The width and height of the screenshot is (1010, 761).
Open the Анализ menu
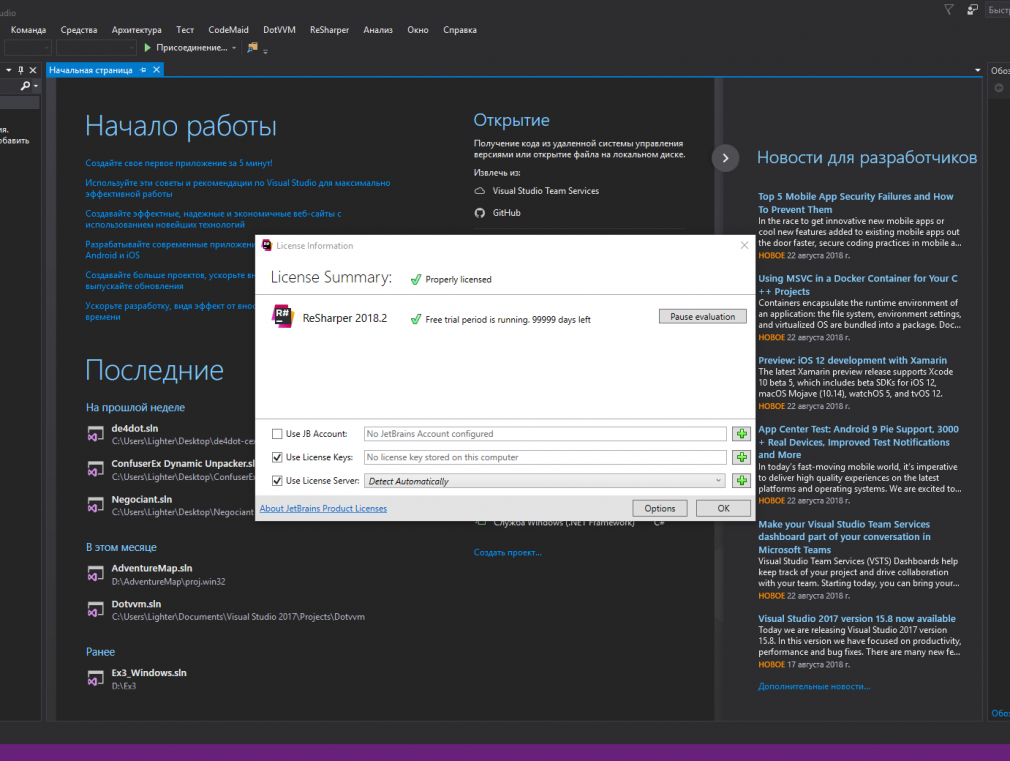coord(377,30)
